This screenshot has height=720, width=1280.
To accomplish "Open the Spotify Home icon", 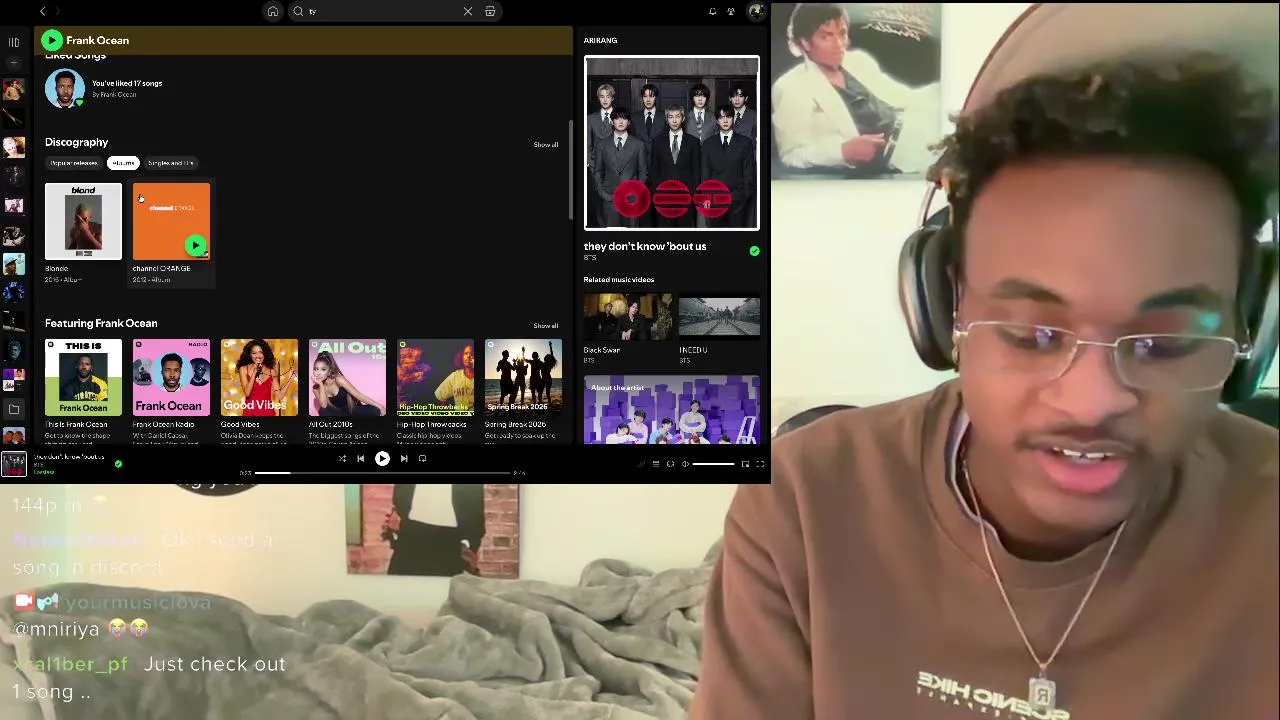I will point(273,11).
